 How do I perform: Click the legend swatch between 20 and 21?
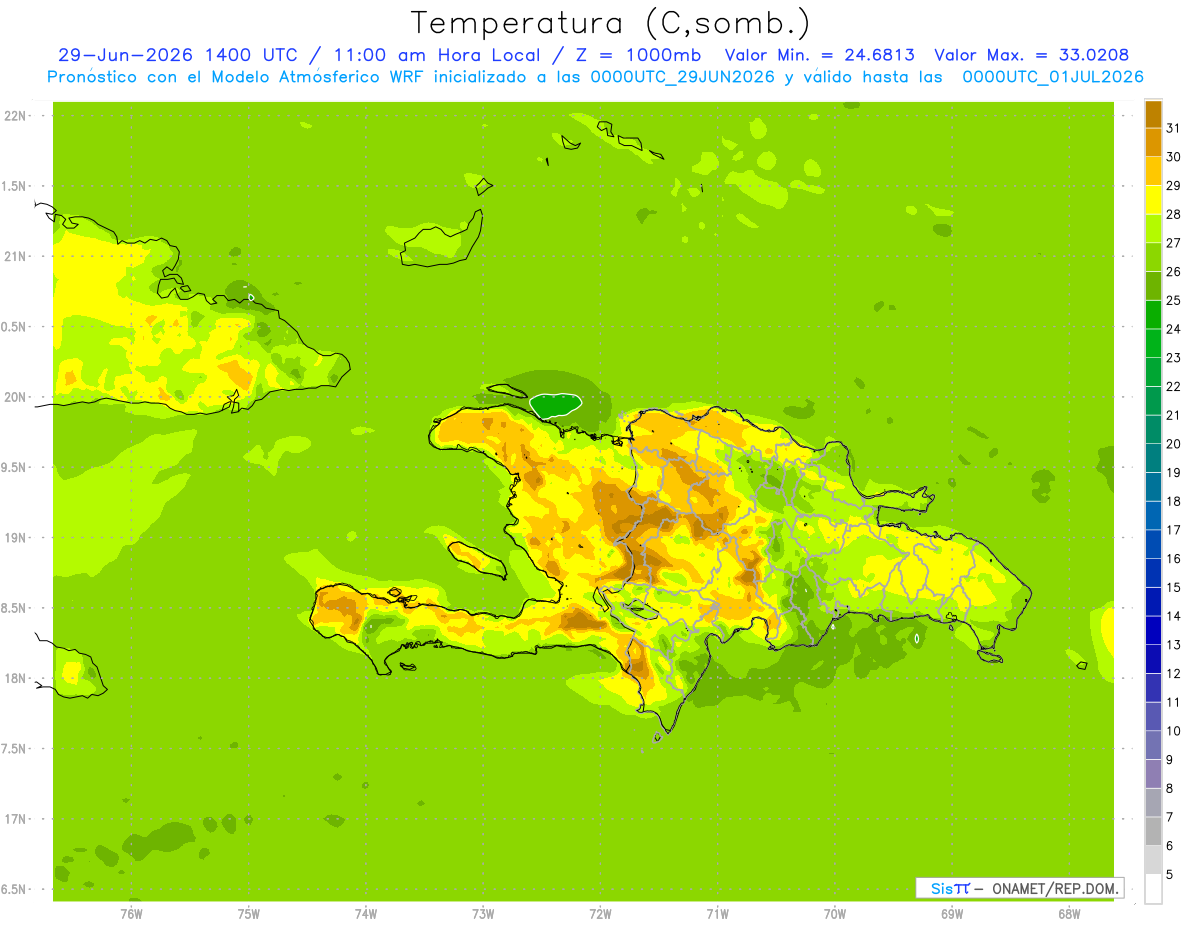pos(1153,429)
